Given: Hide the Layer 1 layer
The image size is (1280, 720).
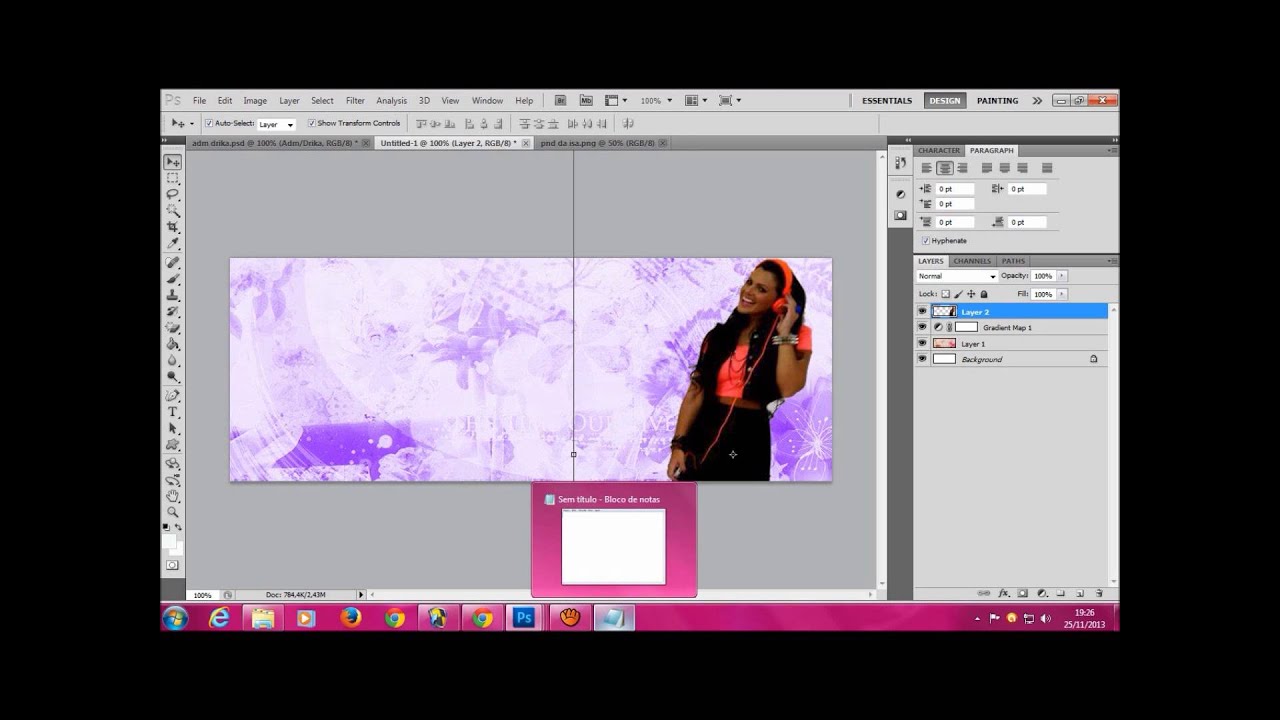Looking at the screenshot, I should click(x=922, y=343).
